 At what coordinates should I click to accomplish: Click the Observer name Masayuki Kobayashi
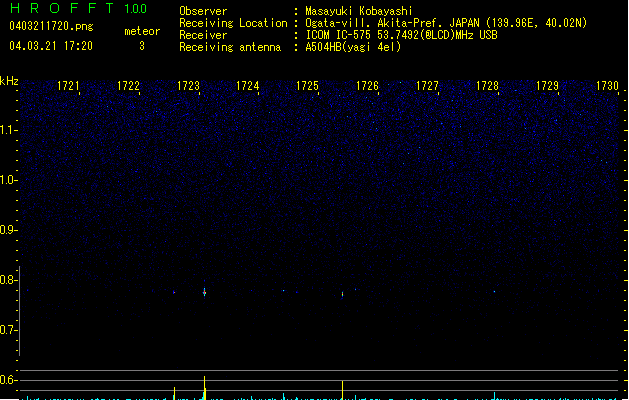point(359,11)
